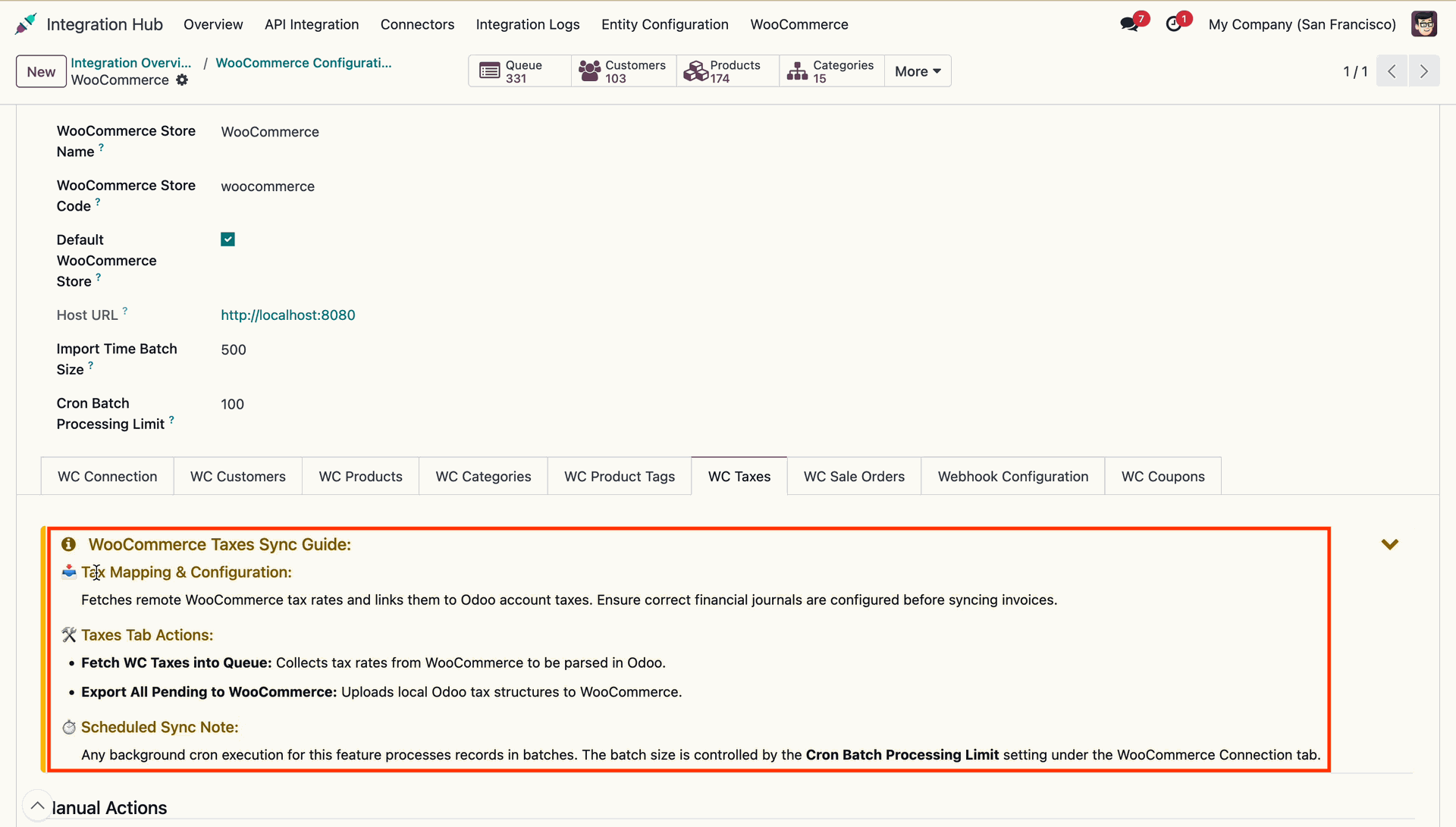Viewport: 1456px width, 827px height.
Task: Select the WC Taxes tab
Action: click(x=739, y=476)
